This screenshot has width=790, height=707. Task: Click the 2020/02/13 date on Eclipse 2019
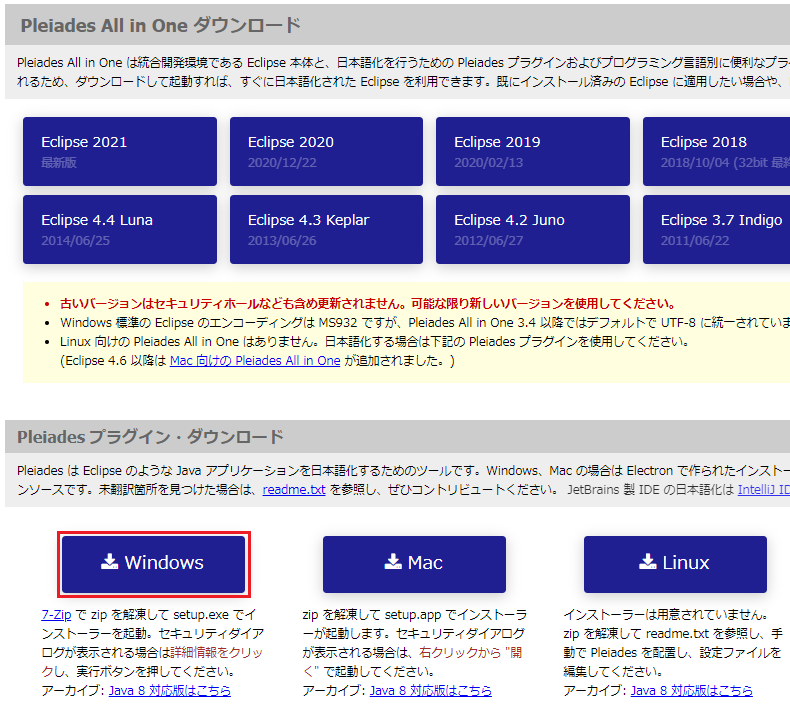pyautogui.click(x=489, y=163)
